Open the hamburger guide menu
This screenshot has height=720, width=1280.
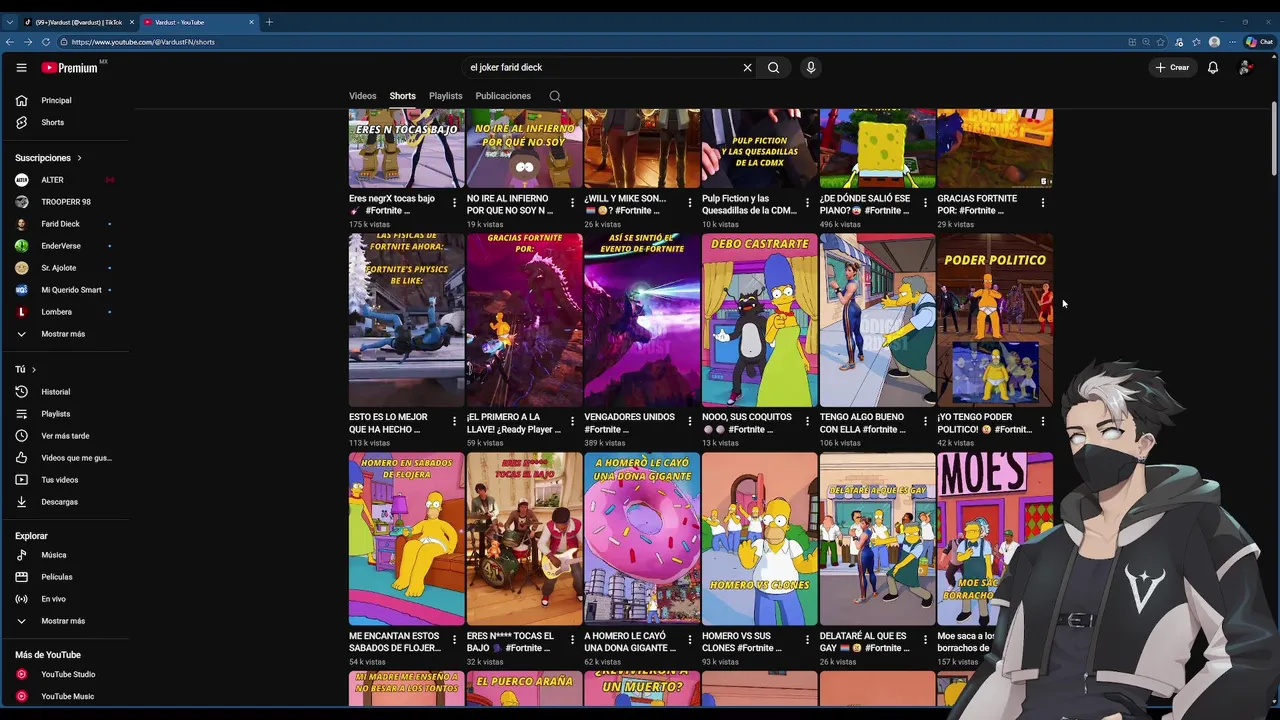point(21,67)
